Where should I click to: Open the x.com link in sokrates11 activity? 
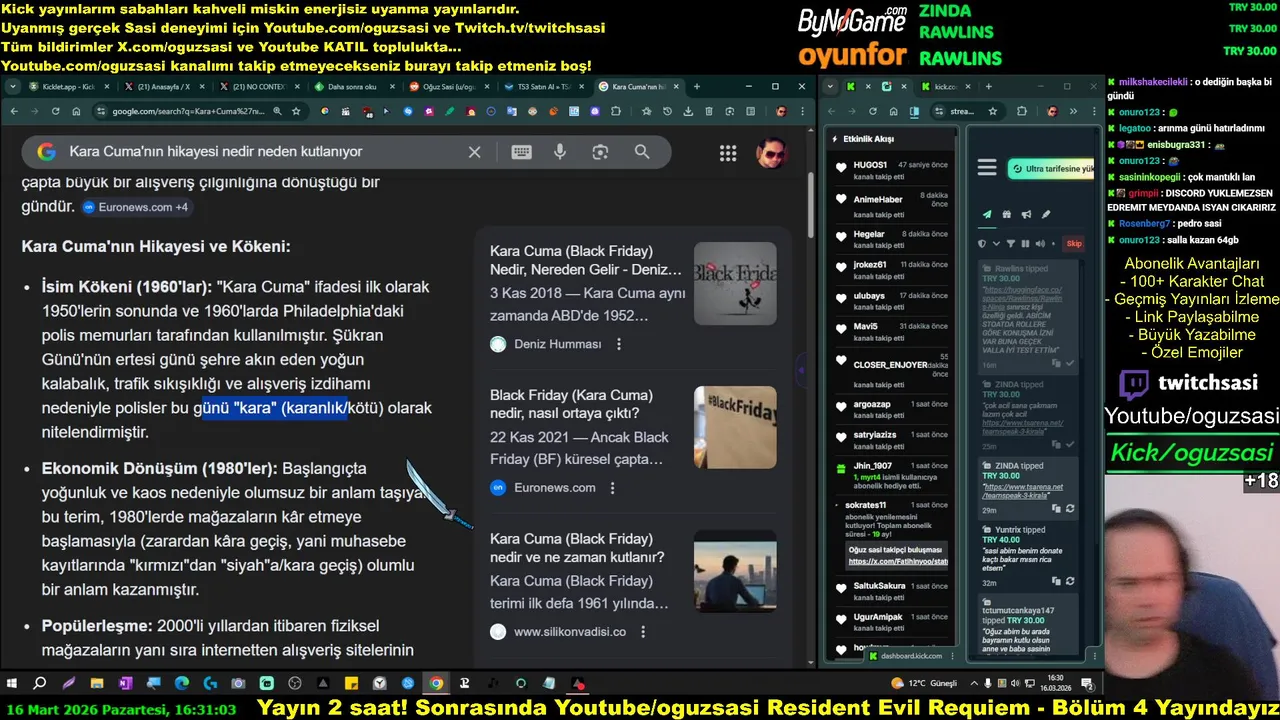(x=897, y=562)
